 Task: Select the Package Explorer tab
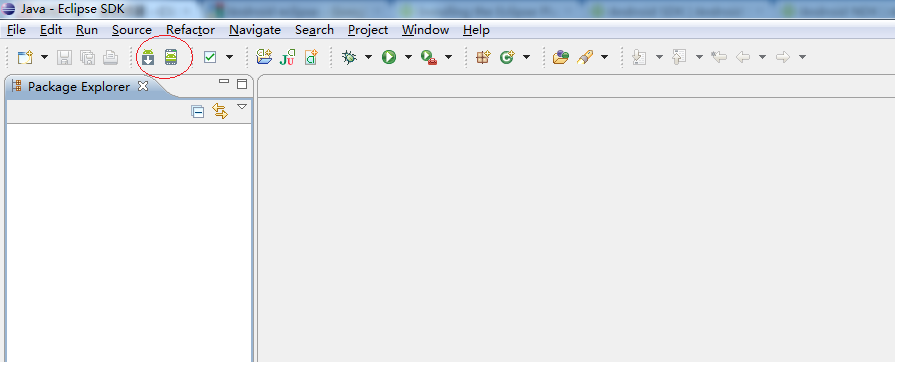pos(78,86)
